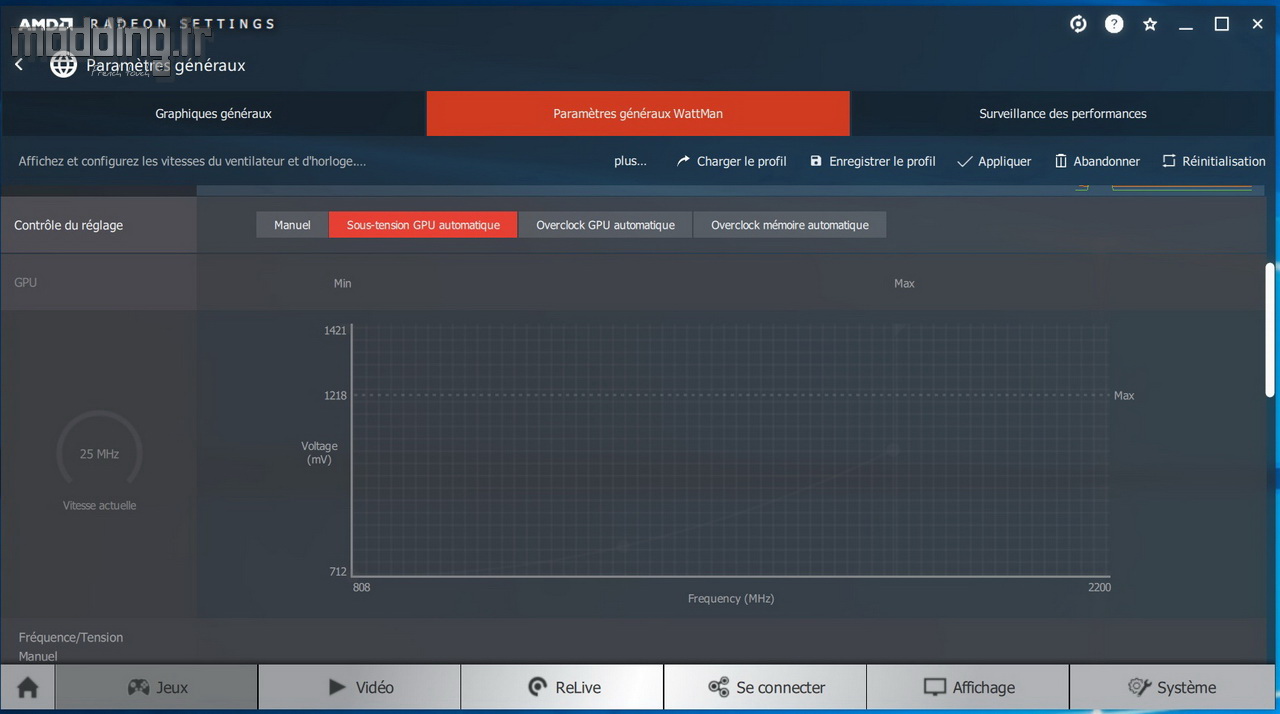The image size is (1280, 714).
Task: Go to the Home icon
Action: (28, 688)
